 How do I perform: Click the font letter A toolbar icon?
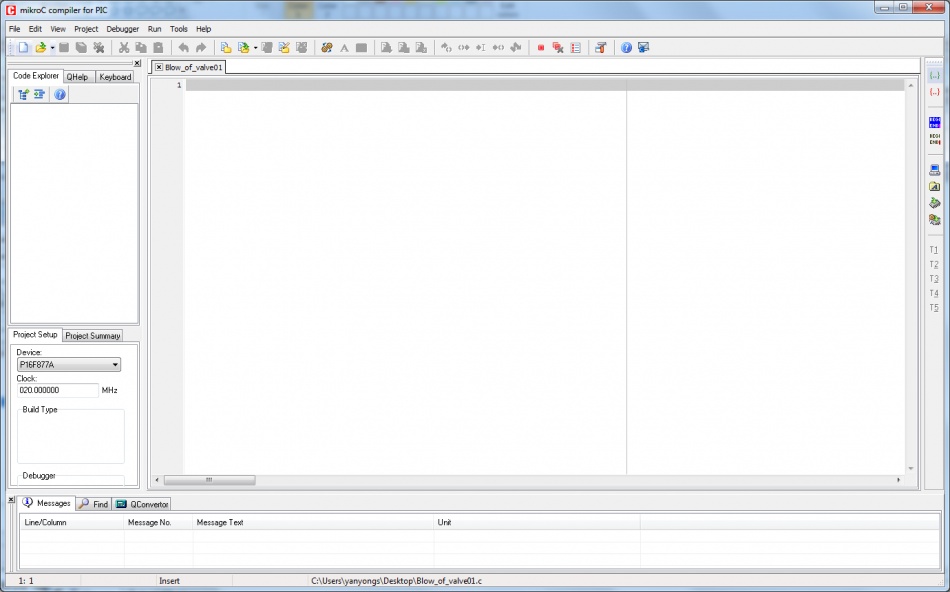point(344,47)
